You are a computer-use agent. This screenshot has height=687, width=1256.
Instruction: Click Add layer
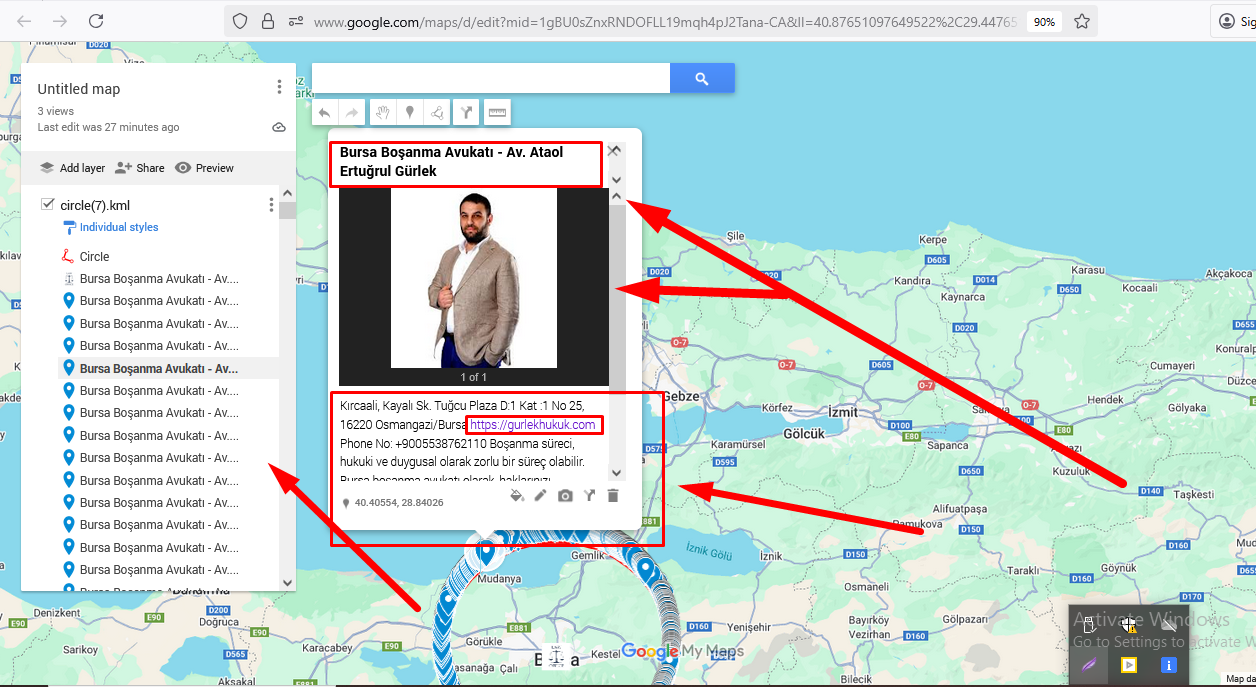coord(72,168)
